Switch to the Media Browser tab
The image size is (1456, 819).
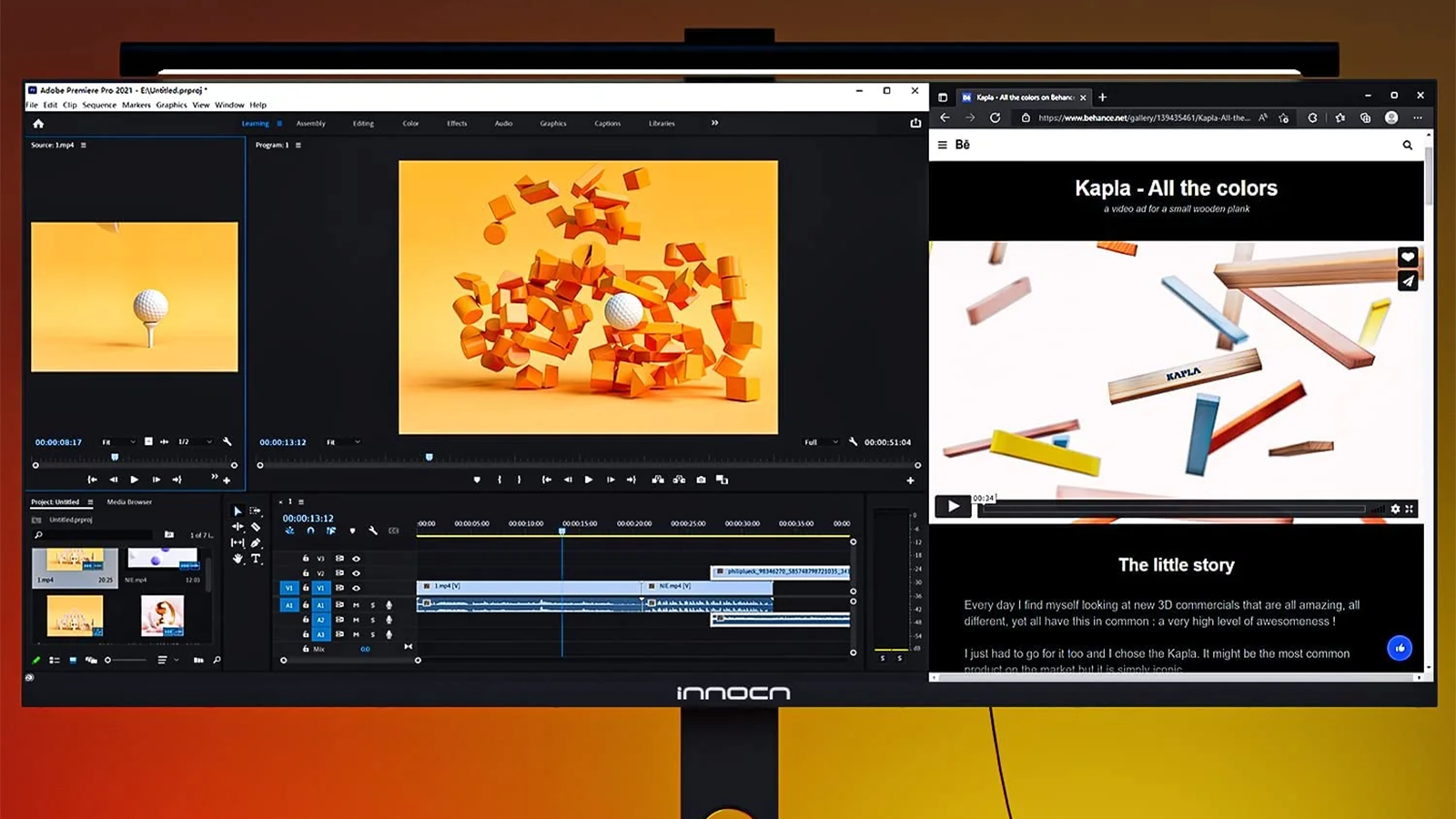pyautogui.click(x=129, y=502)
